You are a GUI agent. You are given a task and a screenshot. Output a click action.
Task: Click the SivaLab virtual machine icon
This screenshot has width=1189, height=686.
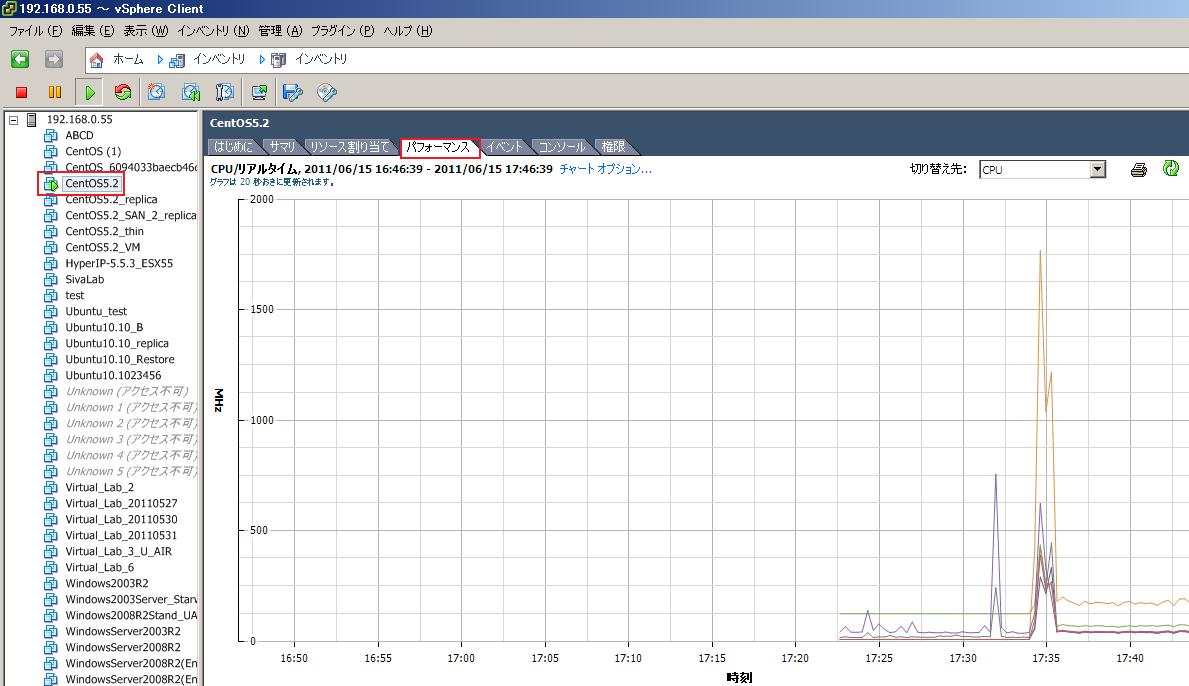coord(51,280)
